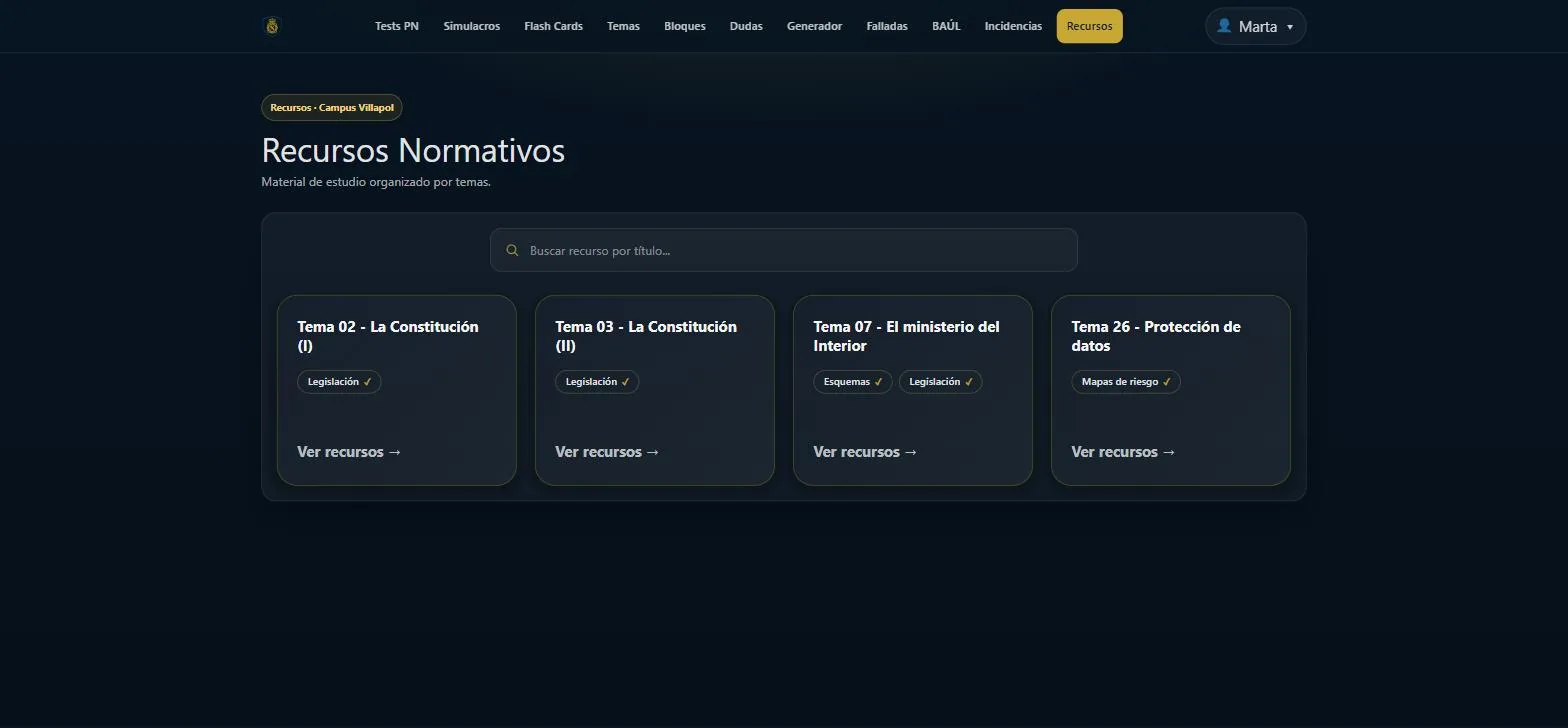Toggle Legislación tag on Tema 02 card
The height and width of the screenshot is (728, 1568).
(339, 382)
